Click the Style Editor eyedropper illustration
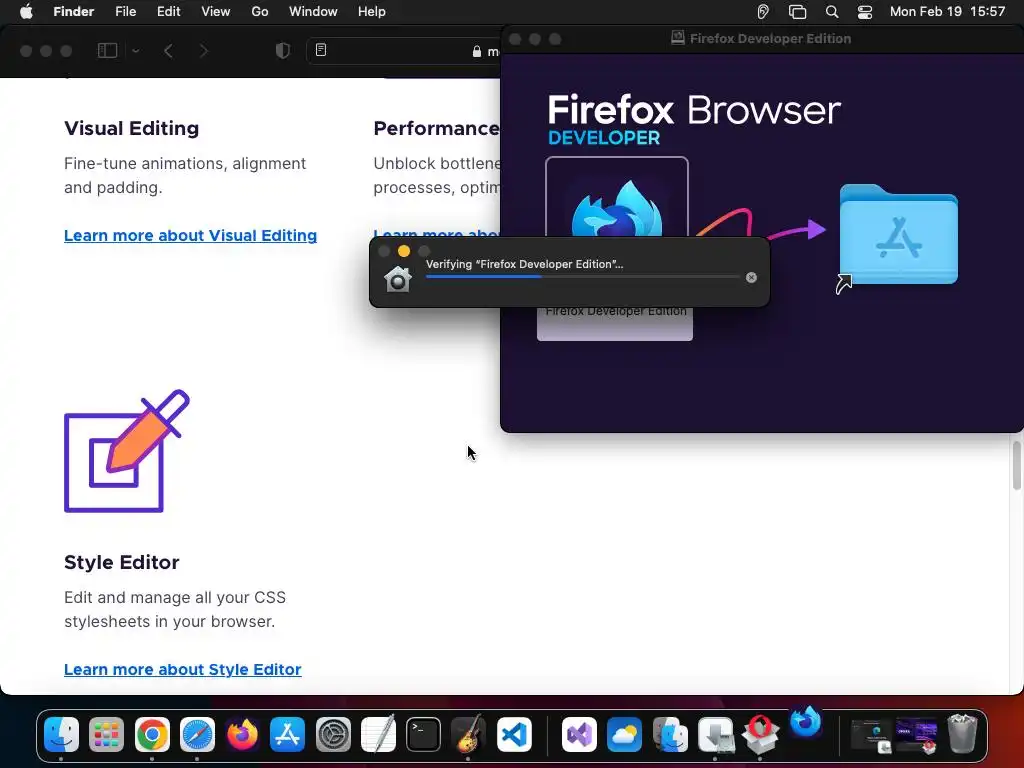The width and height of the screenshot is (1024, 768). click(x=127, y=451)
